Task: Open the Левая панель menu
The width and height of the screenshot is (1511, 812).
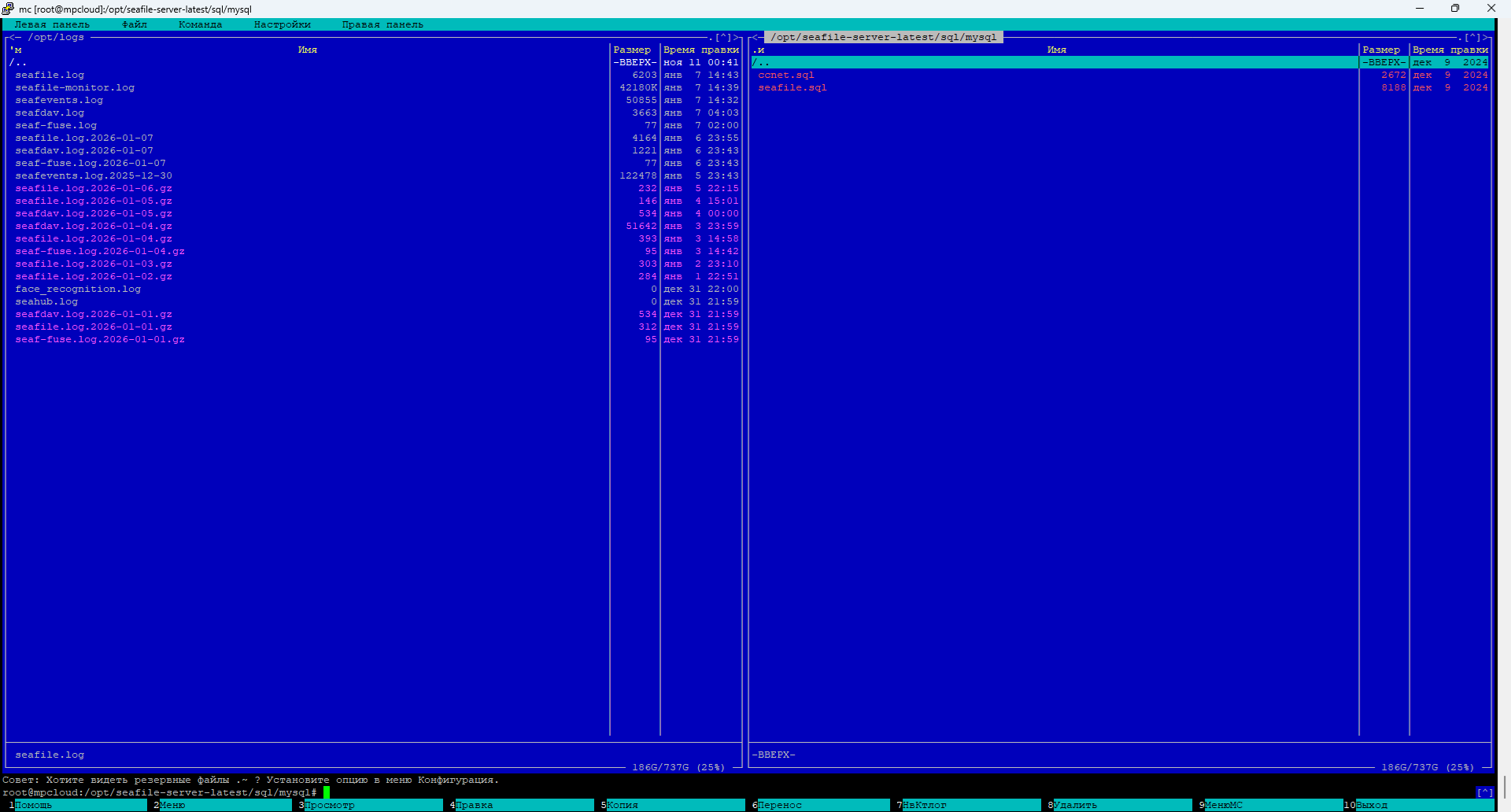Action: [52, 24]
